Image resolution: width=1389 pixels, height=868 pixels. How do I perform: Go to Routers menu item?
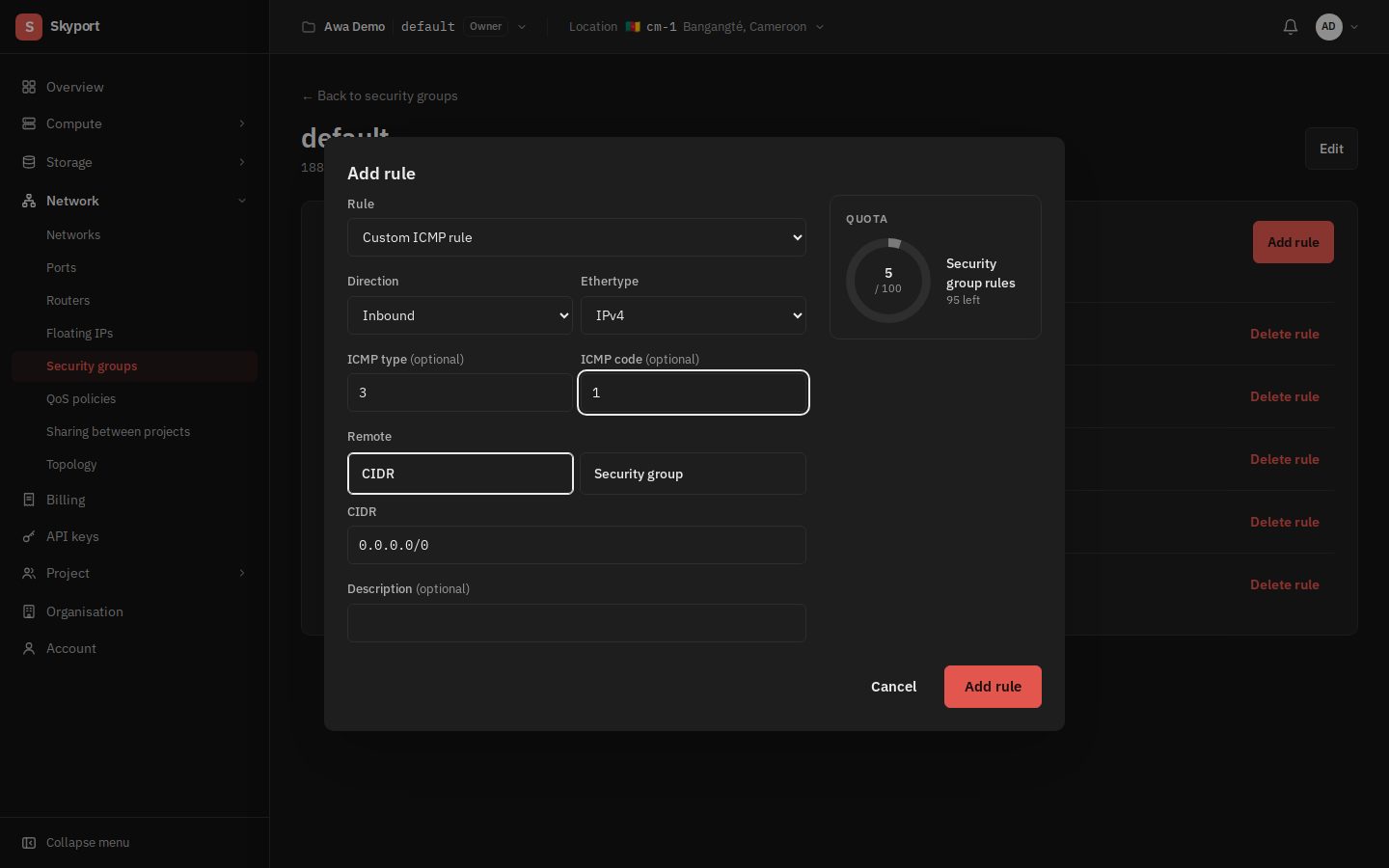[x=68, y=300]
